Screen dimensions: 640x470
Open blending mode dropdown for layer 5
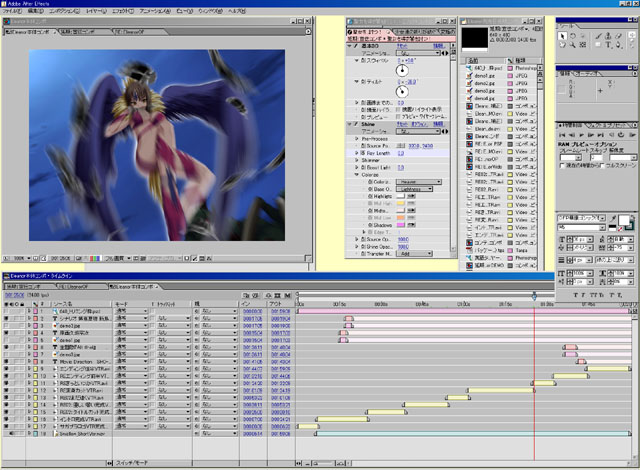click(131, 340)
